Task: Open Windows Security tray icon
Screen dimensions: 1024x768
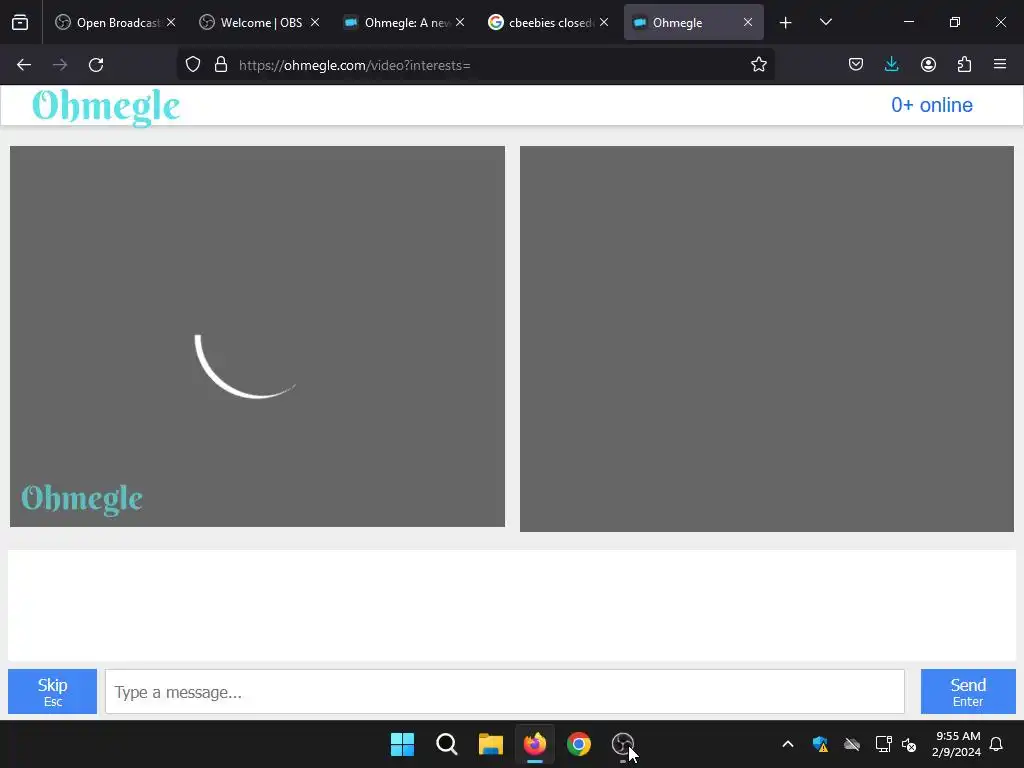Action: pos(820,744)
